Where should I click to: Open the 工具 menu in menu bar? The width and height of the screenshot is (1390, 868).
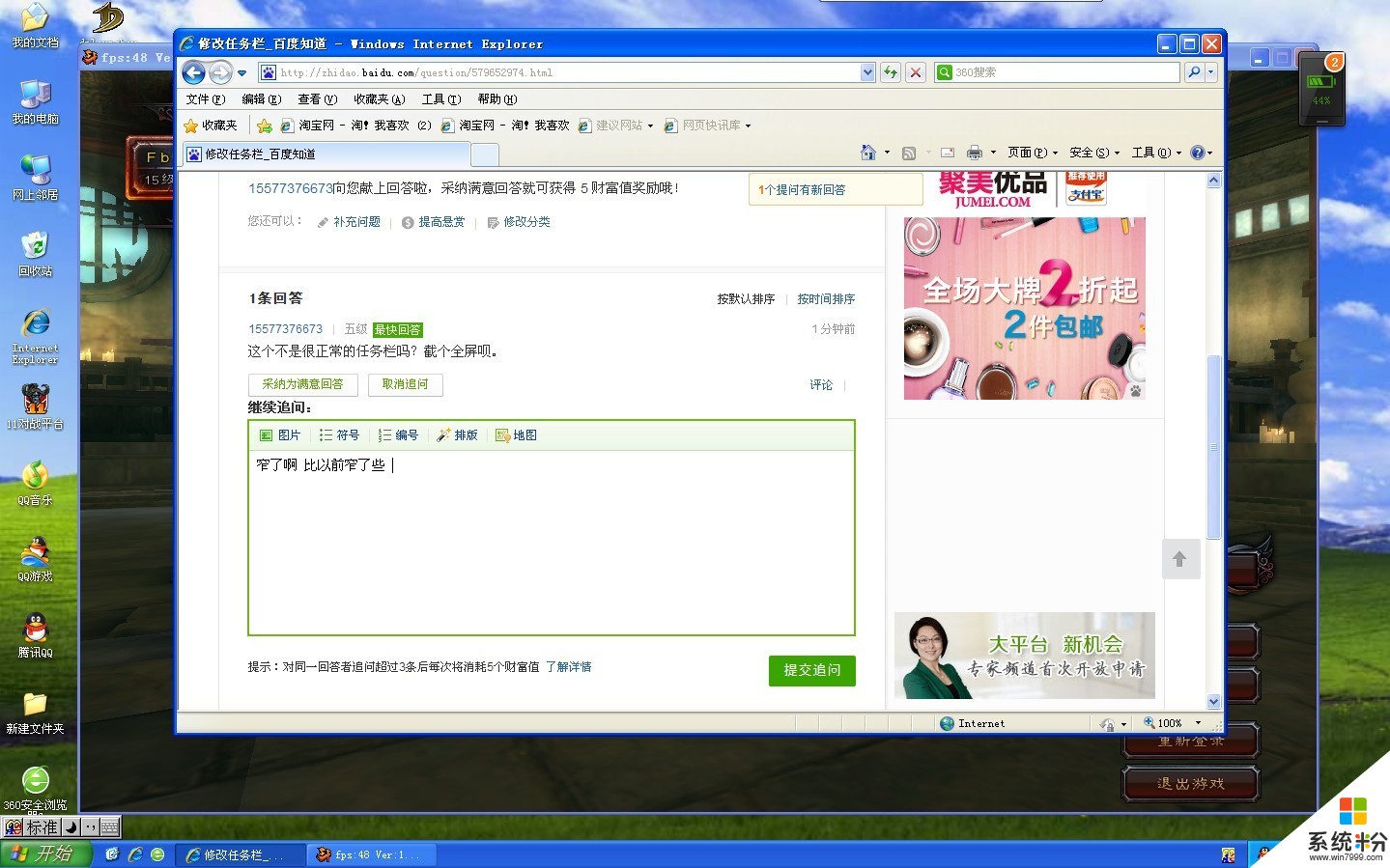pyautogui.click(x=440, y=99)
